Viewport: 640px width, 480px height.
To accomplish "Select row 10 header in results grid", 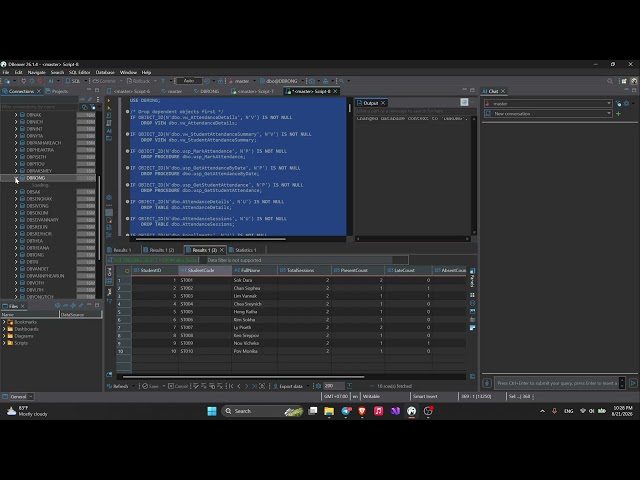I will coord(124,351).
